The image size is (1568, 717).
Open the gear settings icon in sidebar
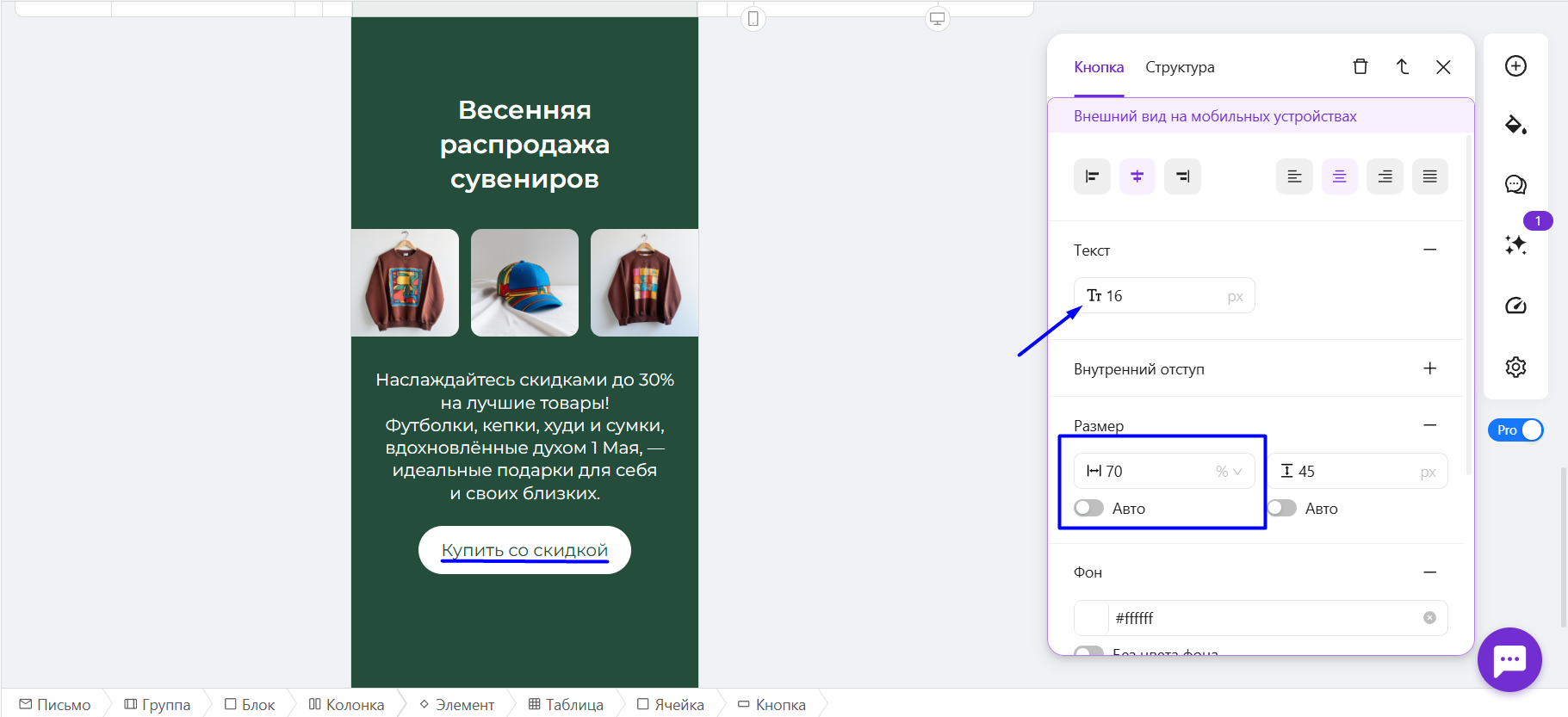click(x=1515, y=368)
